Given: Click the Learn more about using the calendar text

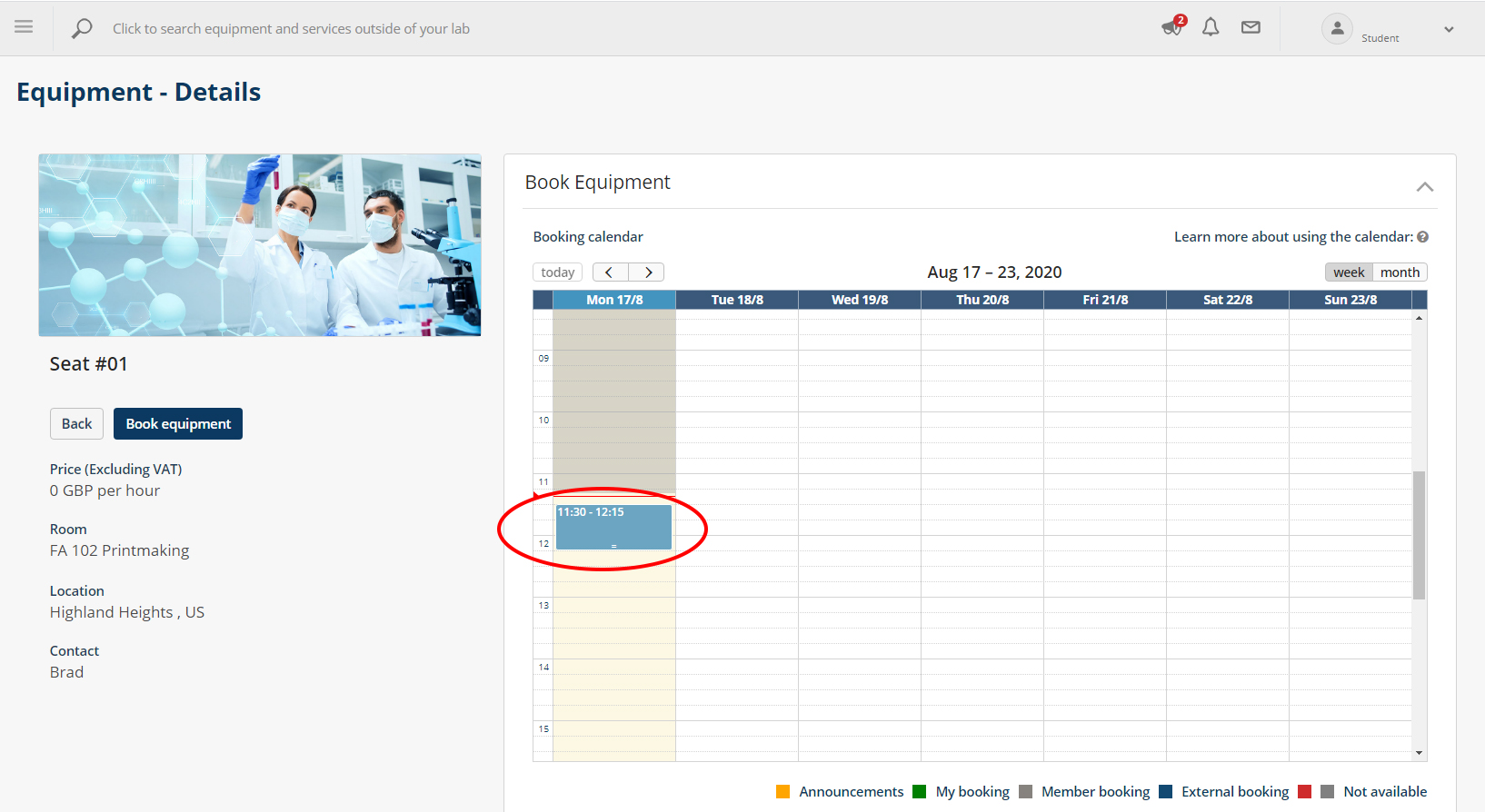Looking at the screenshot, I should coord(1293,236).
